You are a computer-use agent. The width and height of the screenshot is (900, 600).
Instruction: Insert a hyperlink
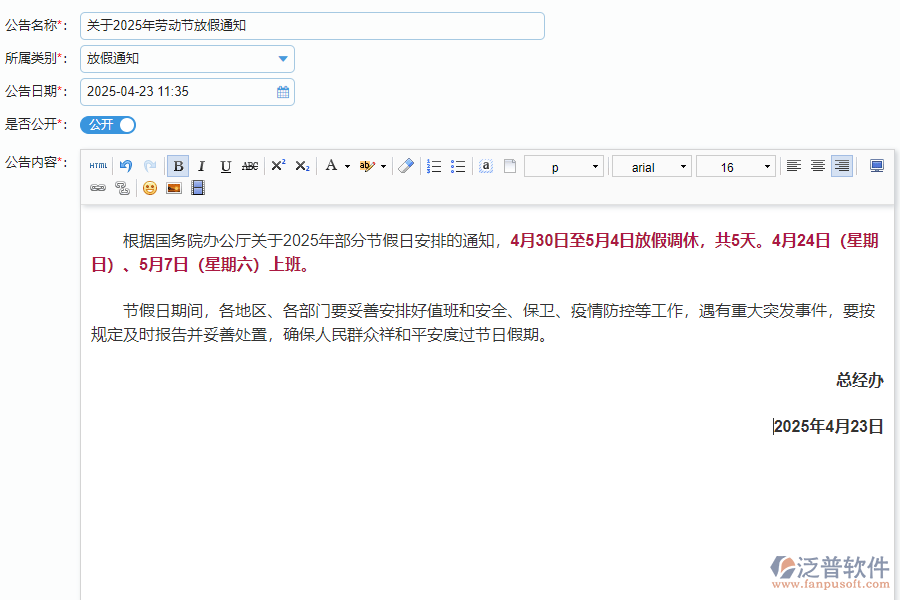point(97,188)
